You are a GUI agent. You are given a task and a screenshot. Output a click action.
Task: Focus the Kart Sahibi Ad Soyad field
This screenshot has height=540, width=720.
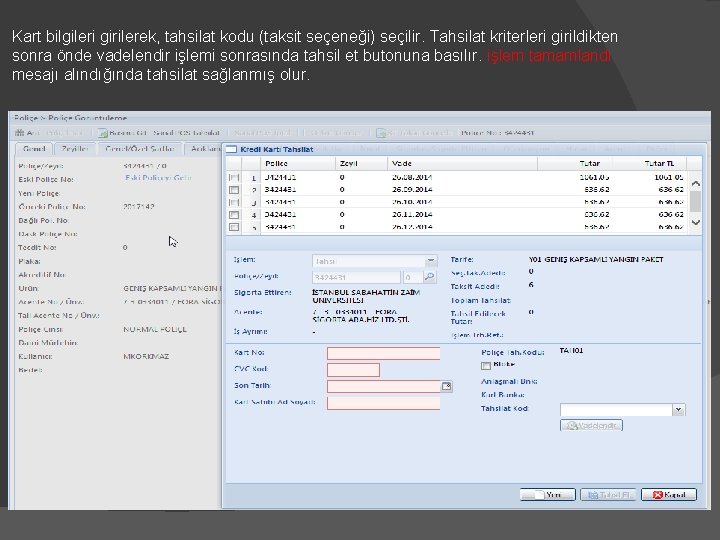383,403
